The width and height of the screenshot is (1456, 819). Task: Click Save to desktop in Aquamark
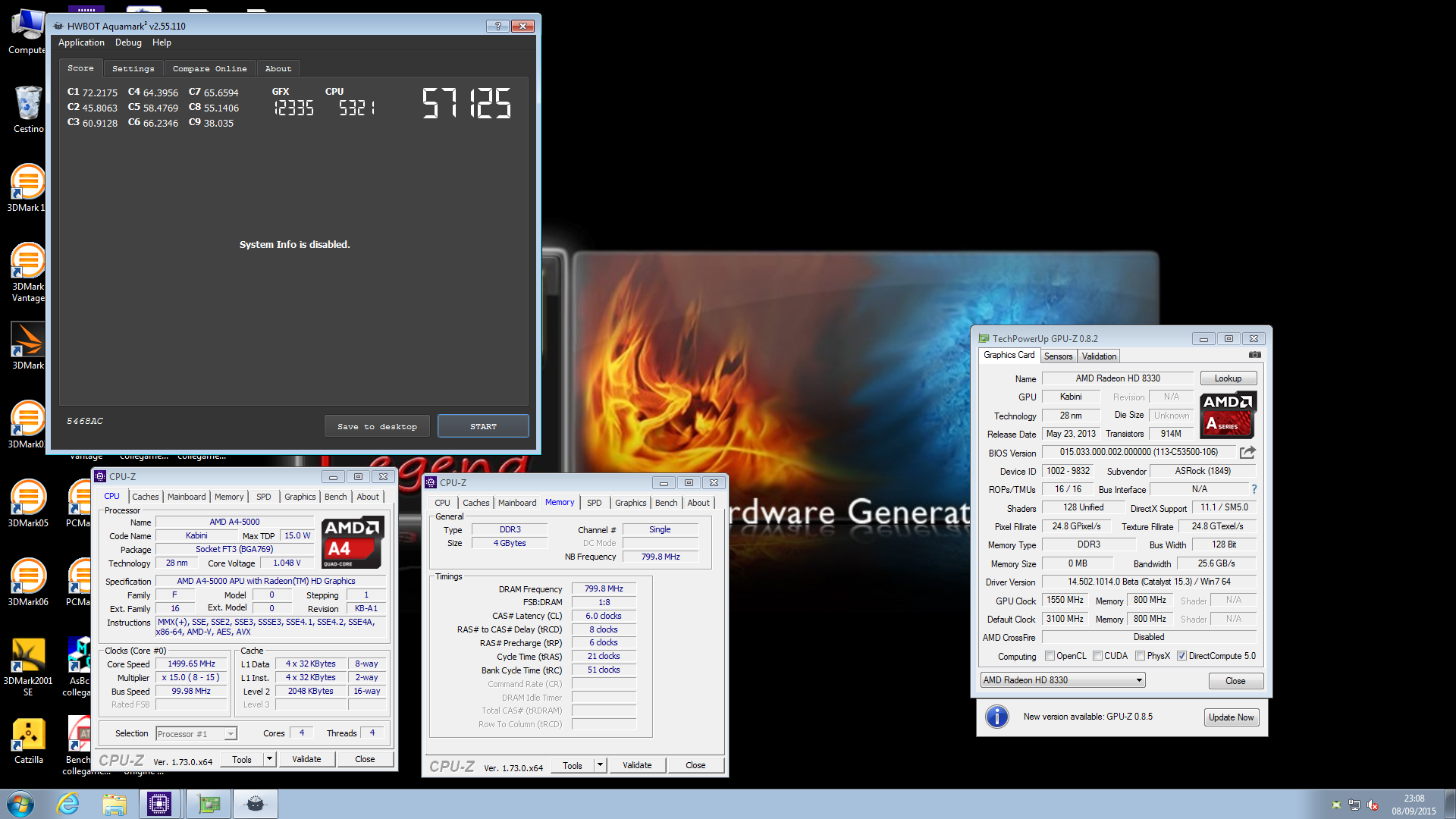click(x=377, y=426)
